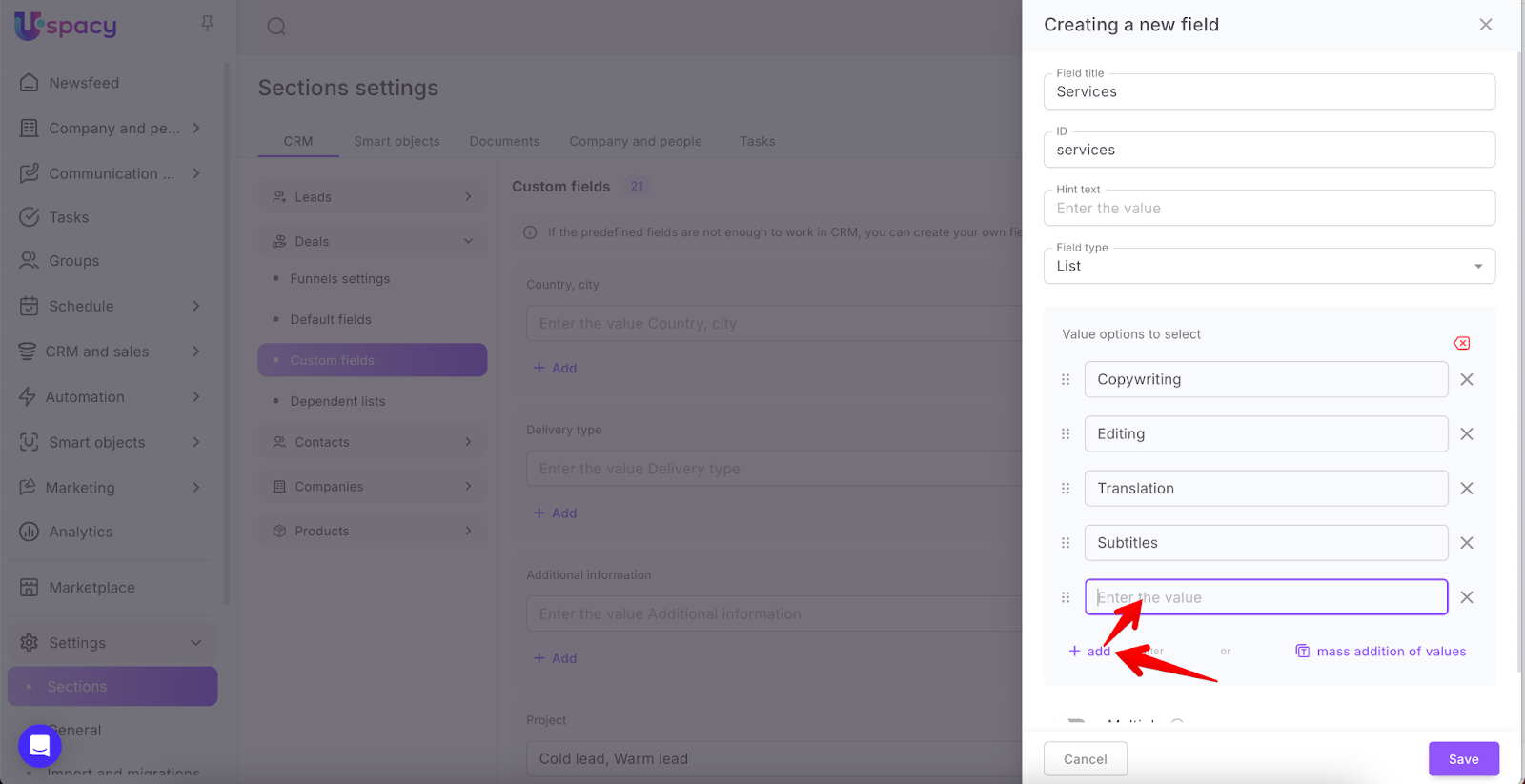Viewport: 1525px width, 784px height.
Task: Click the clear-all values red icon
Action: (x=1461, y=343)
